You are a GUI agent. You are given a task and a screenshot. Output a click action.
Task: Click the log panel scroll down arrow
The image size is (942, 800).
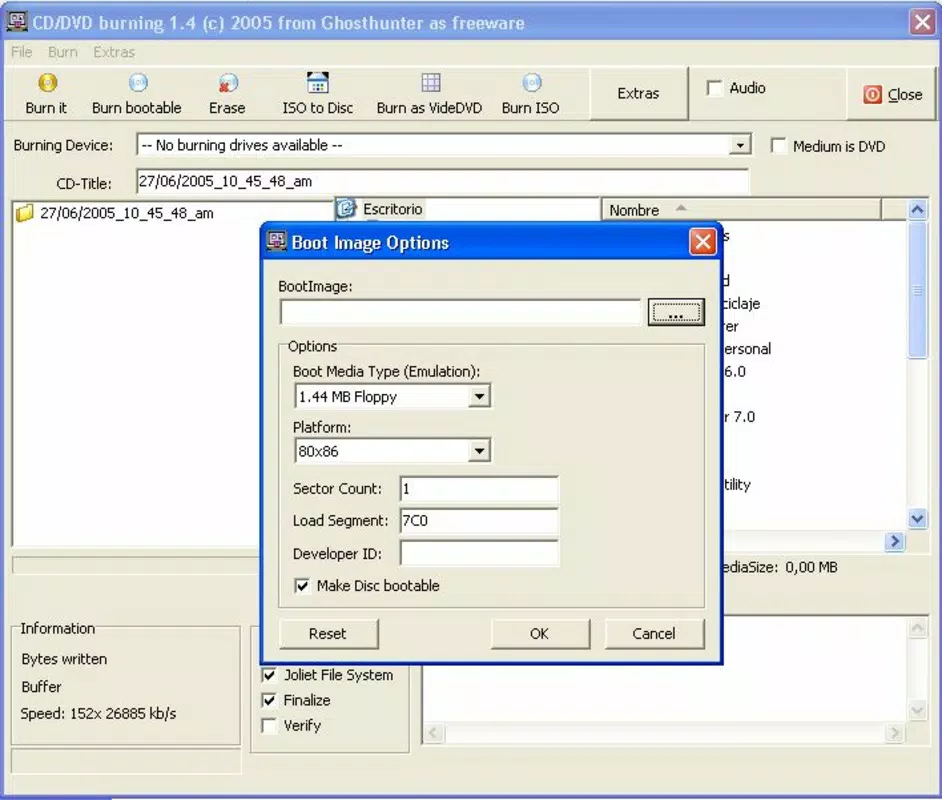[x=917, y=711]
